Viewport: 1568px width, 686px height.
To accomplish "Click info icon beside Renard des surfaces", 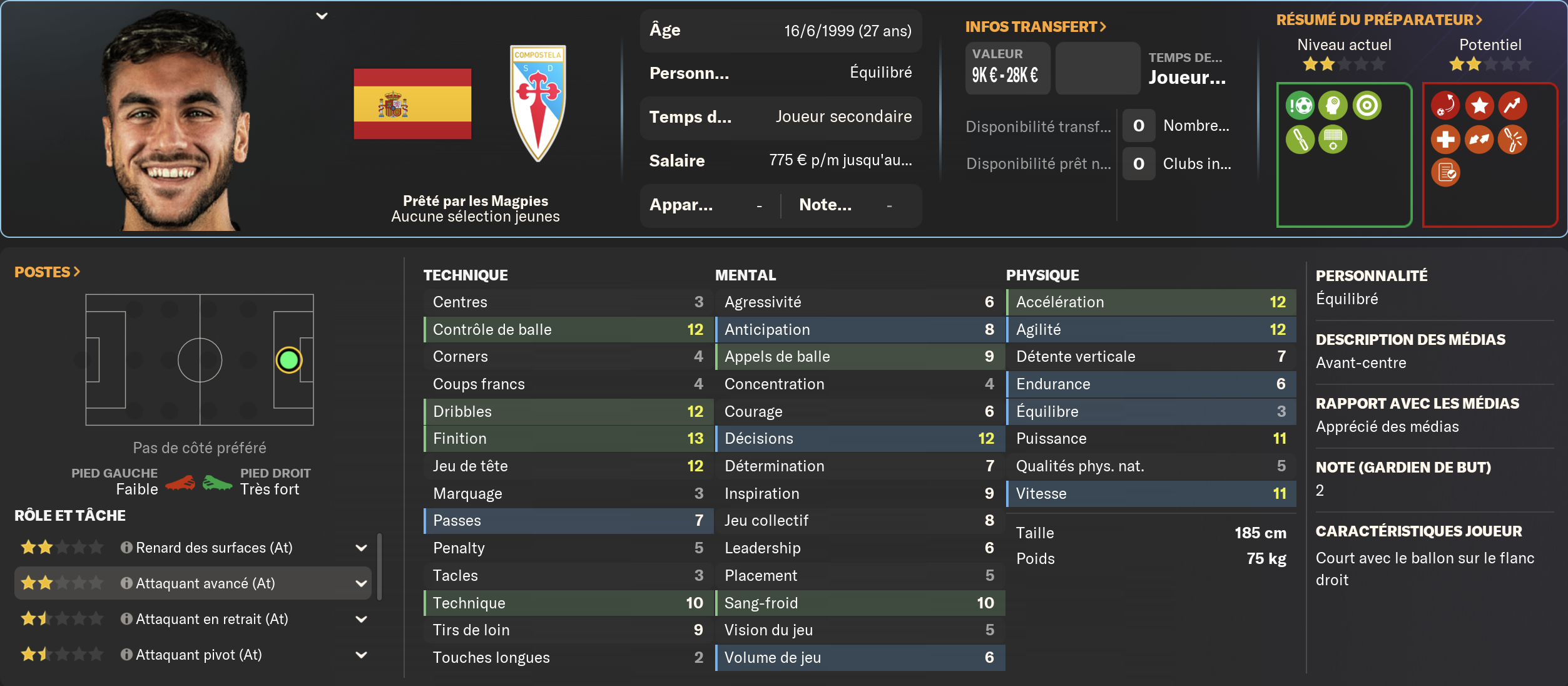I will tap(126, 548).
